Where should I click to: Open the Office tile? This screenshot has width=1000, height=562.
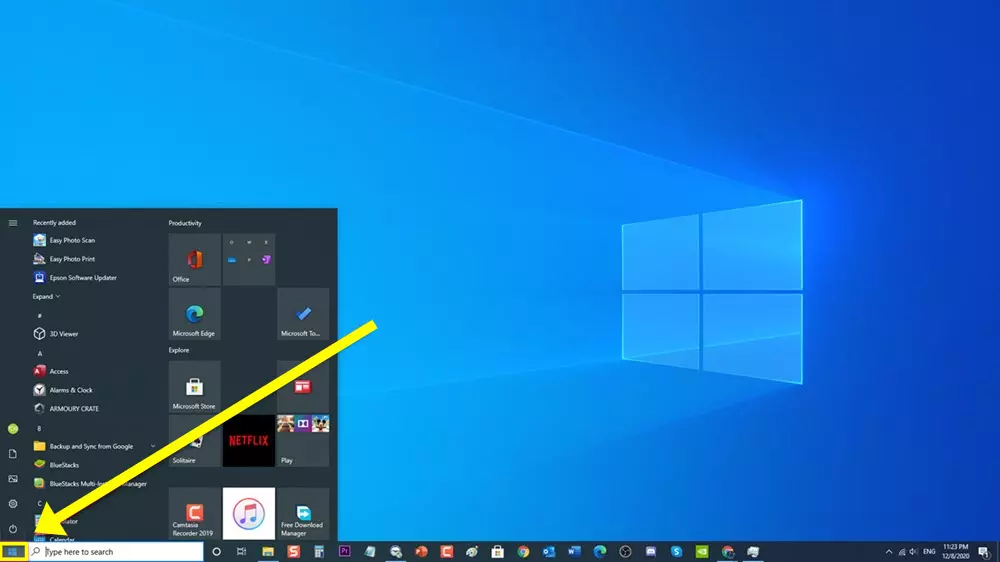click(195, 259)
